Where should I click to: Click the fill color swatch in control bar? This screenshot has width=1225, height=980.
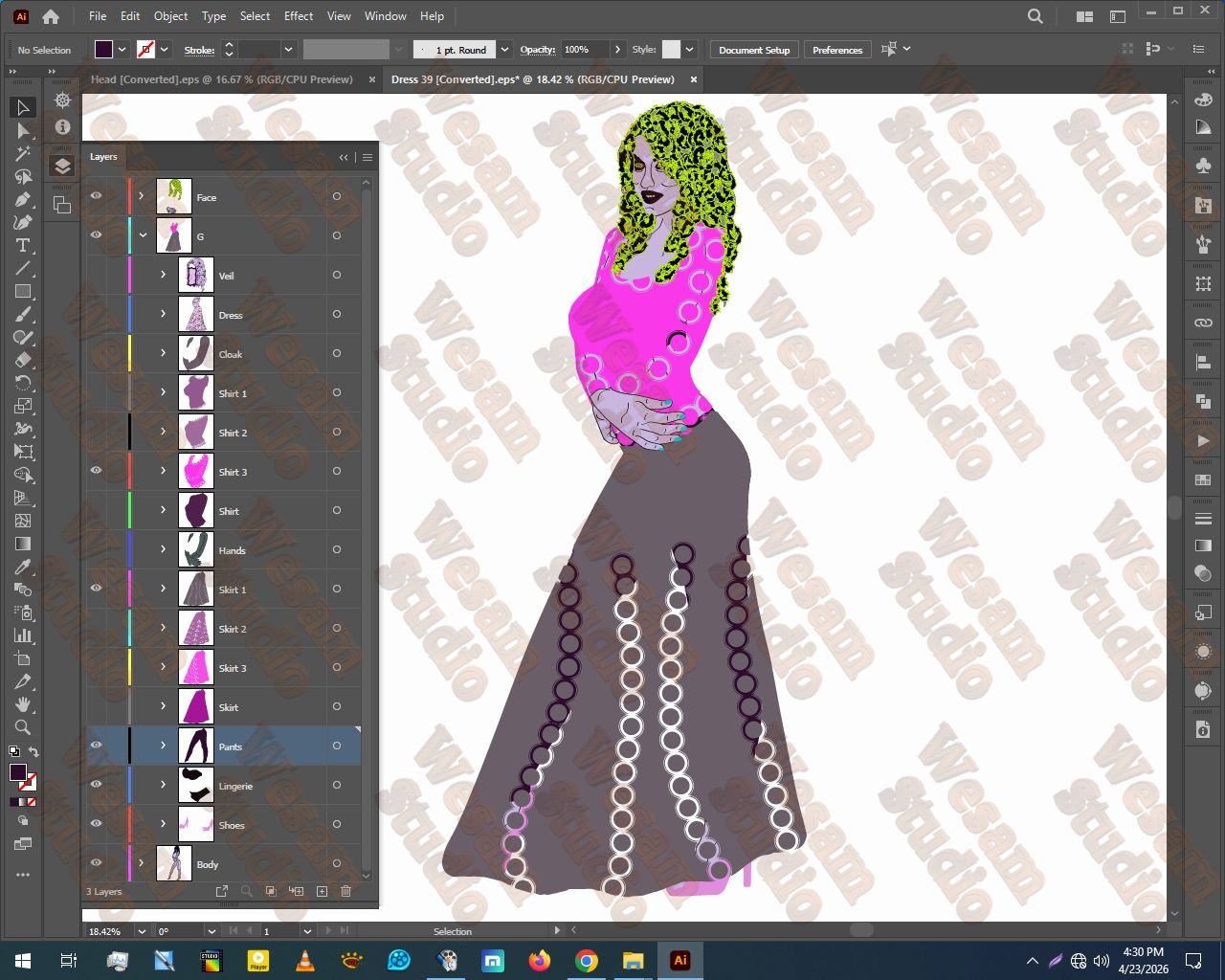pos(103,50)
